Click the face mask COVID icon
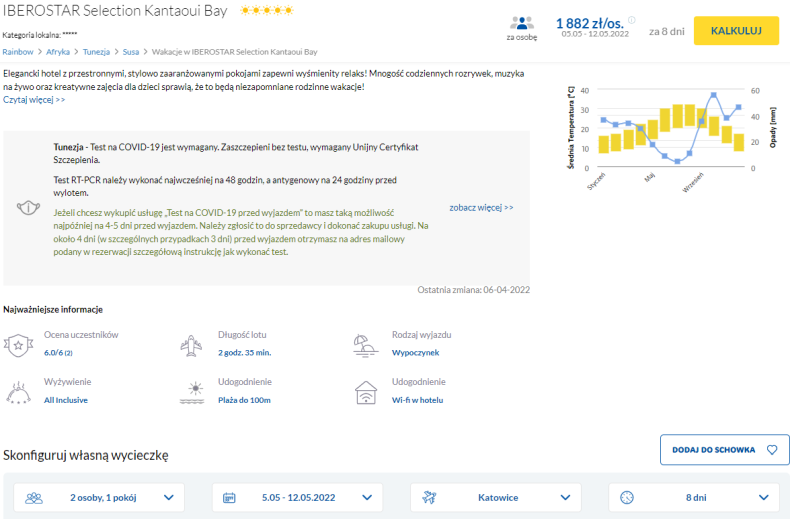This screenshot has width=790, height=519. [28, 207]
